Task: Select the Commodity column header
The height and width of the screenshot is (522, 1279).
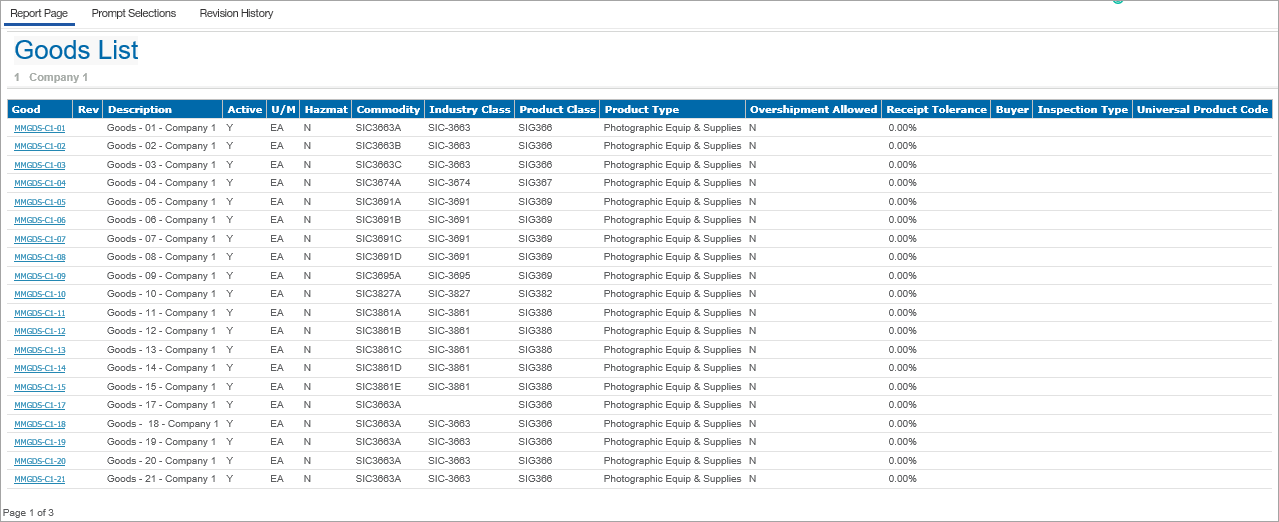Action: [x=388, y=110]
